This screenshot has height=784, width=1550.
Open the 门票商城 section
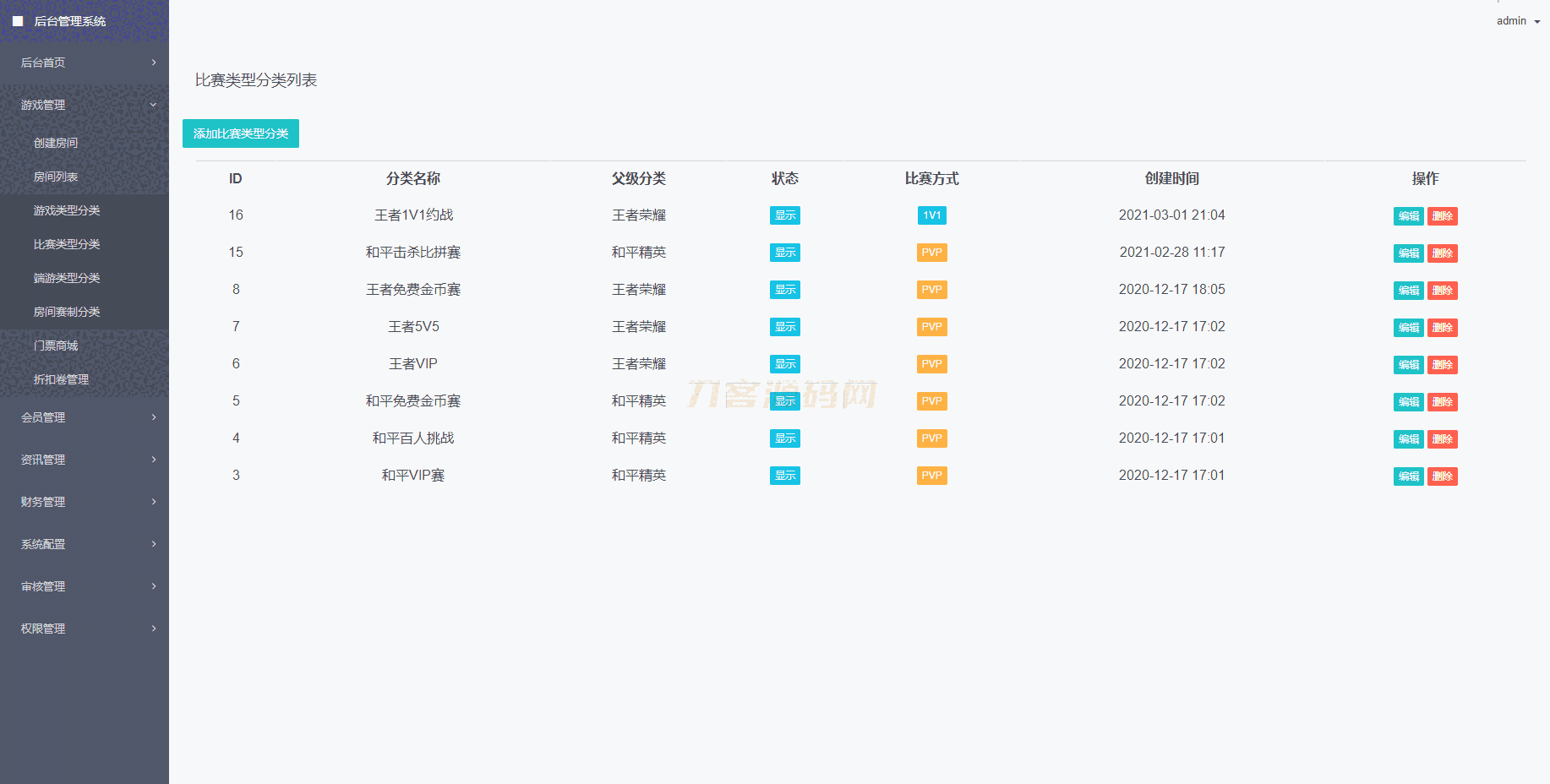(x=57, y=345)
